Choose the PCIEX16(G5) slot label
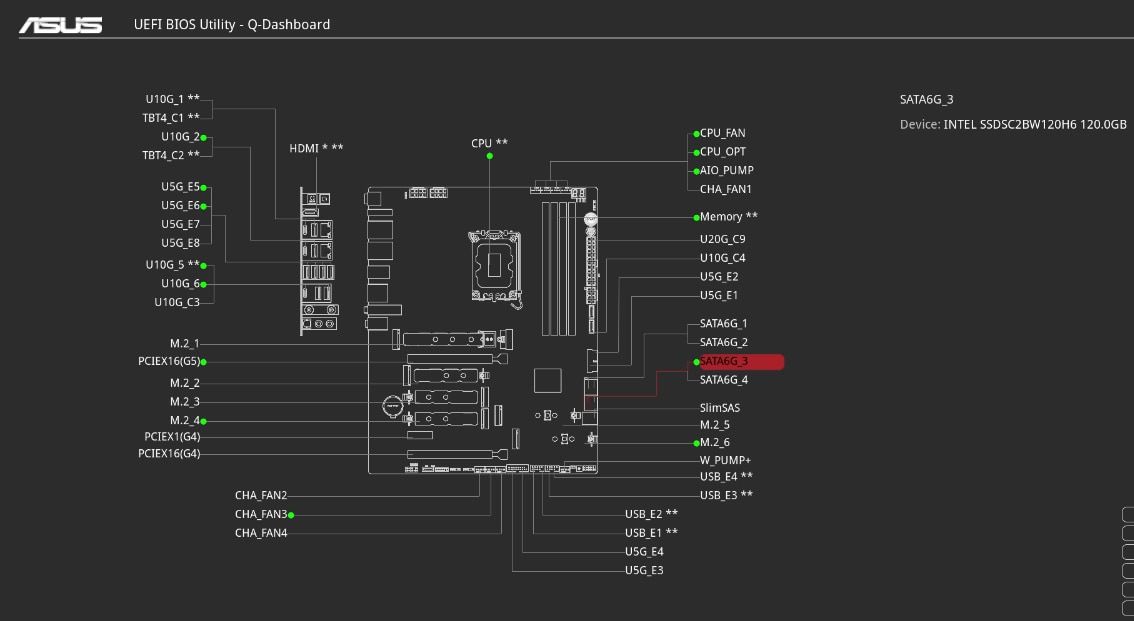 (x=168, y=361)
